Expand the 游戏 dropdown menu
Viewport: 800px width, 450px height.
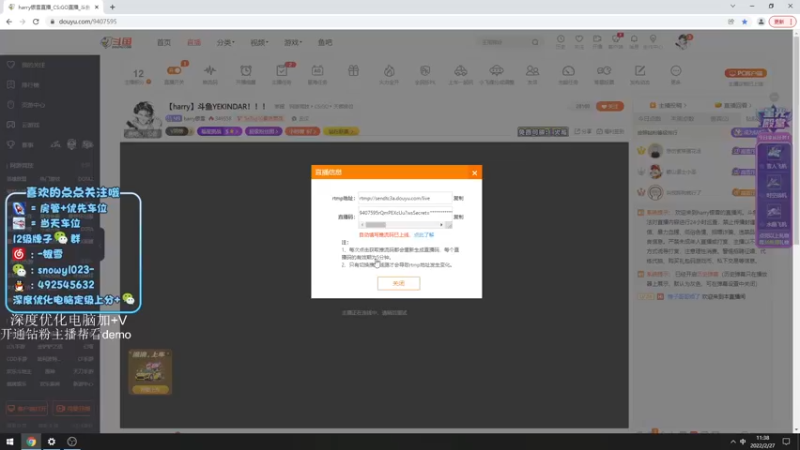coord(293,42)
